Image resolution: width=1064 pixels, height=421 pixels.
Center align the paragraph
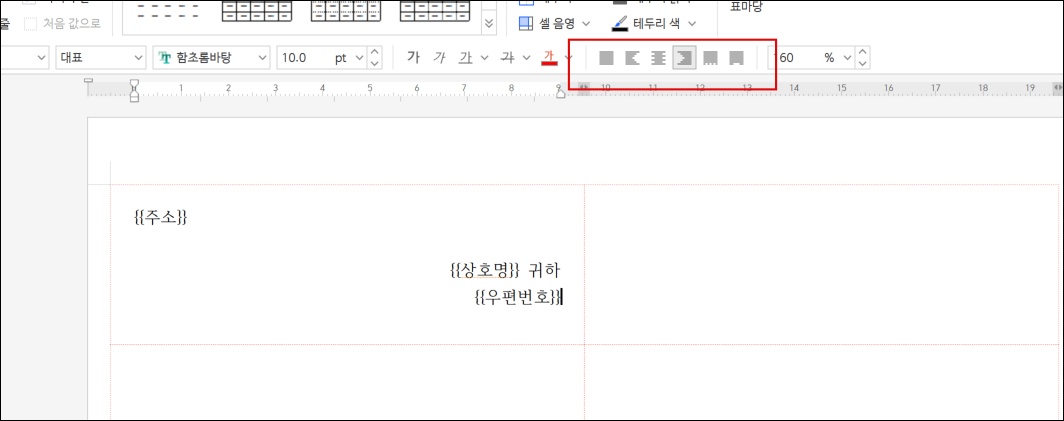pyautogui.click(x=658, y=58)
